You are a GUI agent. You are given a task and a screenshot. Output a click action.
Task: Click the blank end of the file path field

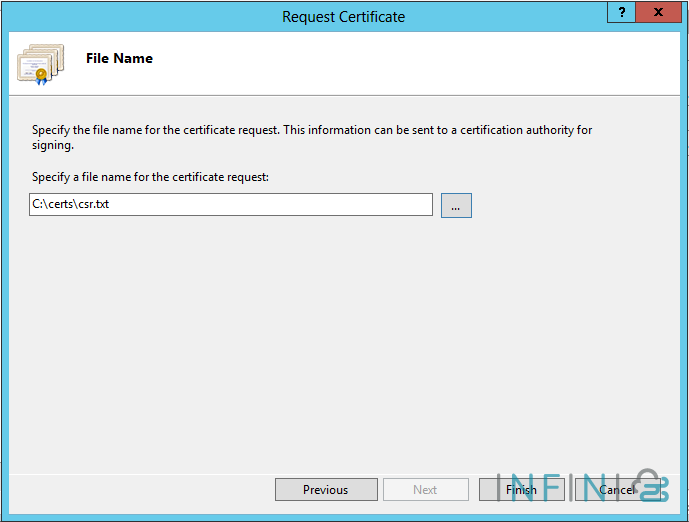pyautogui.click(x=380, y=205)
